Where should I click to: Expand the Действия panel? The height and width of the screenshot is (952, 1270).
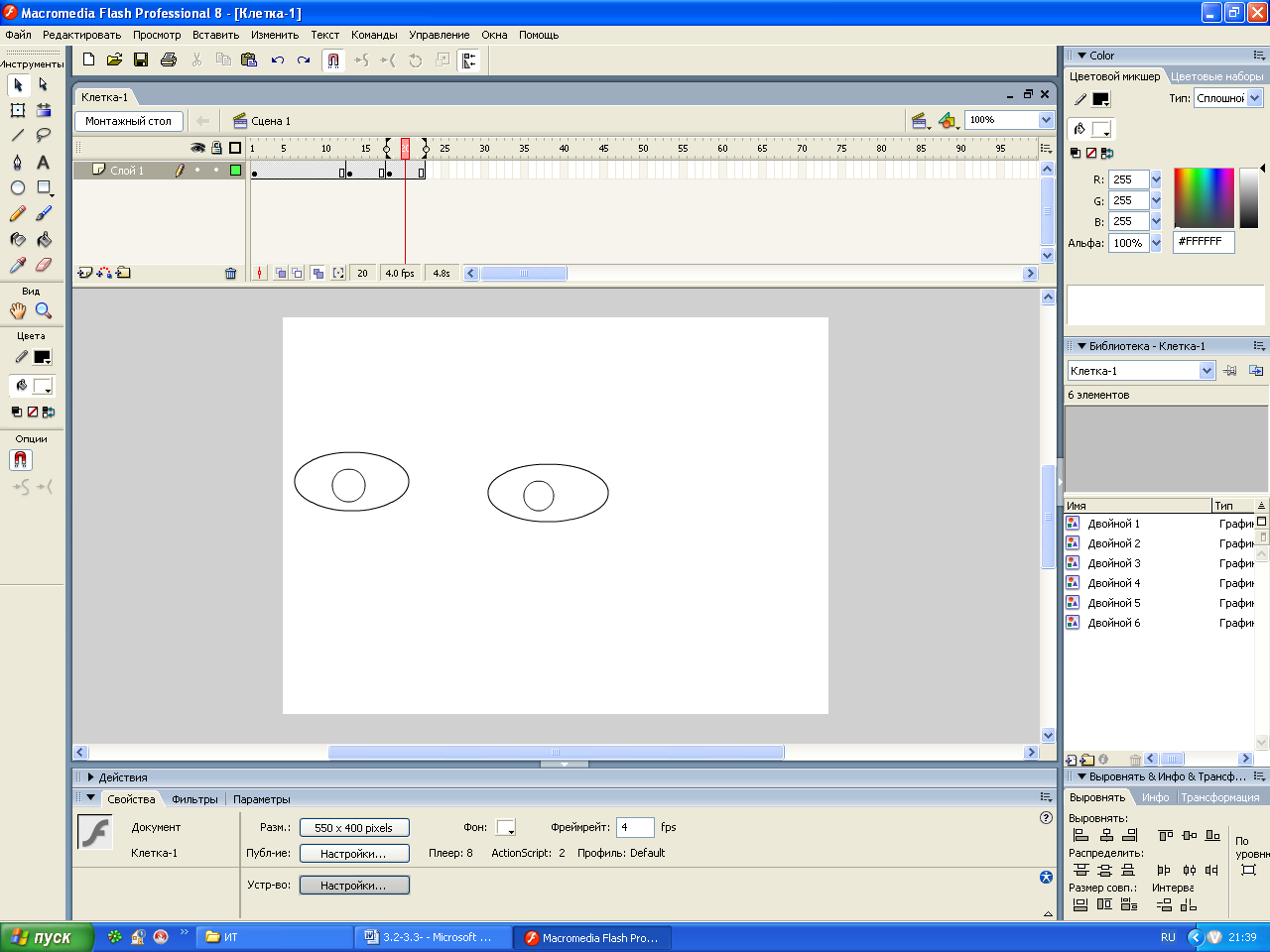91,777
